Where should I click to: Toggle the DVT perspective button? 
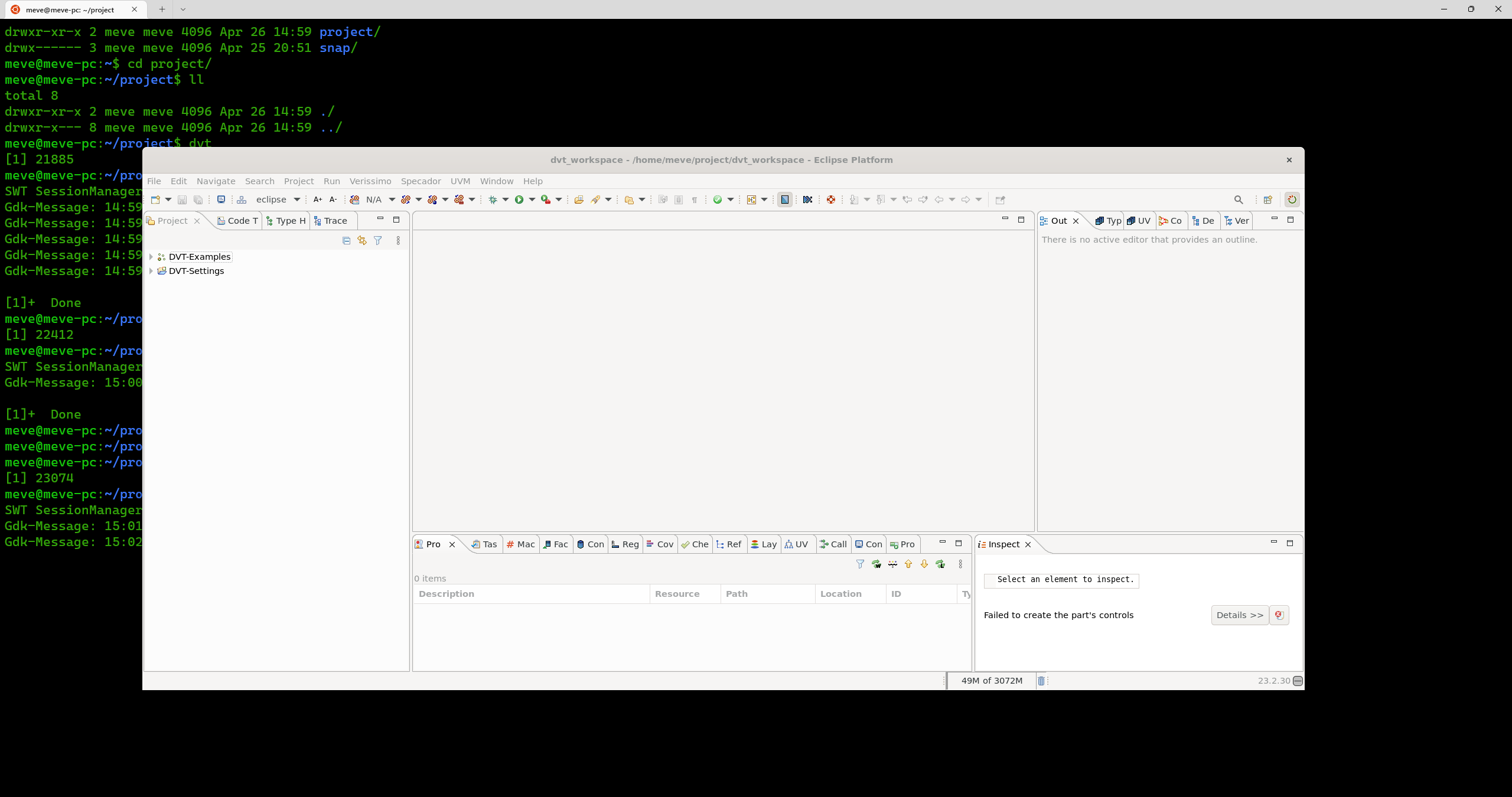pos(1292,200)
